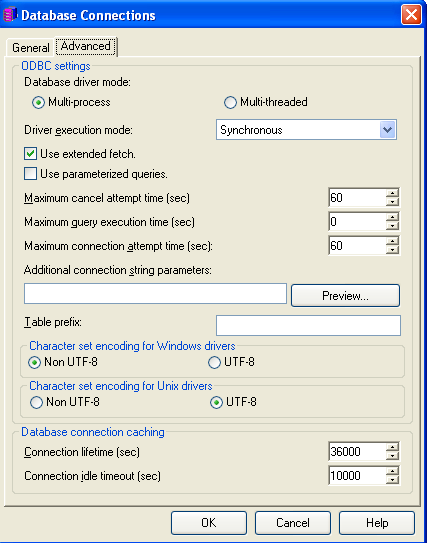Decrease maximum query execution time
Viewport: 427px width, 543px height.
click(x=392, y=226)
